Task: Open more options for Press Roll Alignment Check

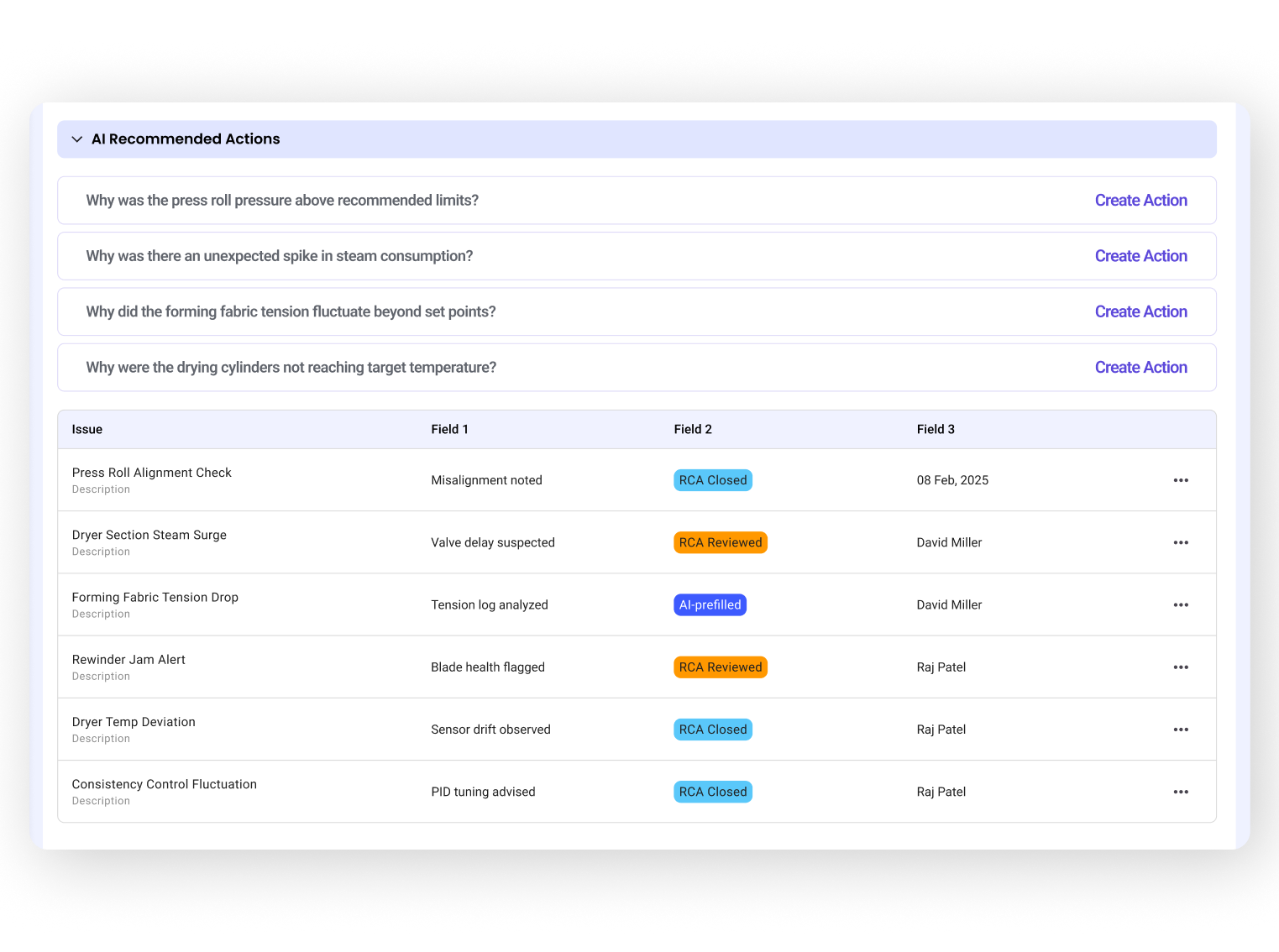Action: [x=1180, y=480]
